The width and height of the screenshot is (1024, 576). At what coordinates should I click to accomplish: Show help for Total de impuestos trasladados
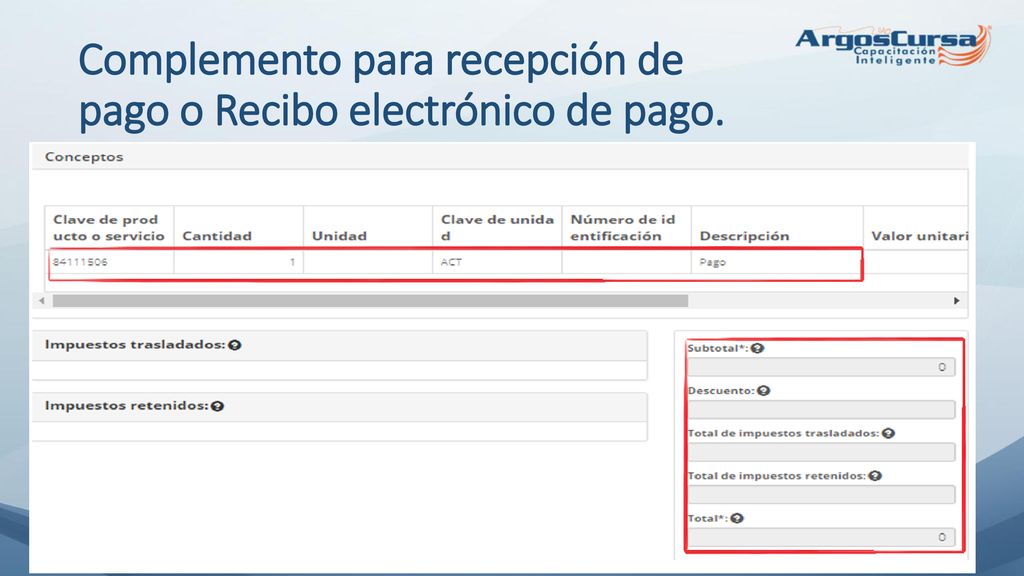(x=888, y=433)
